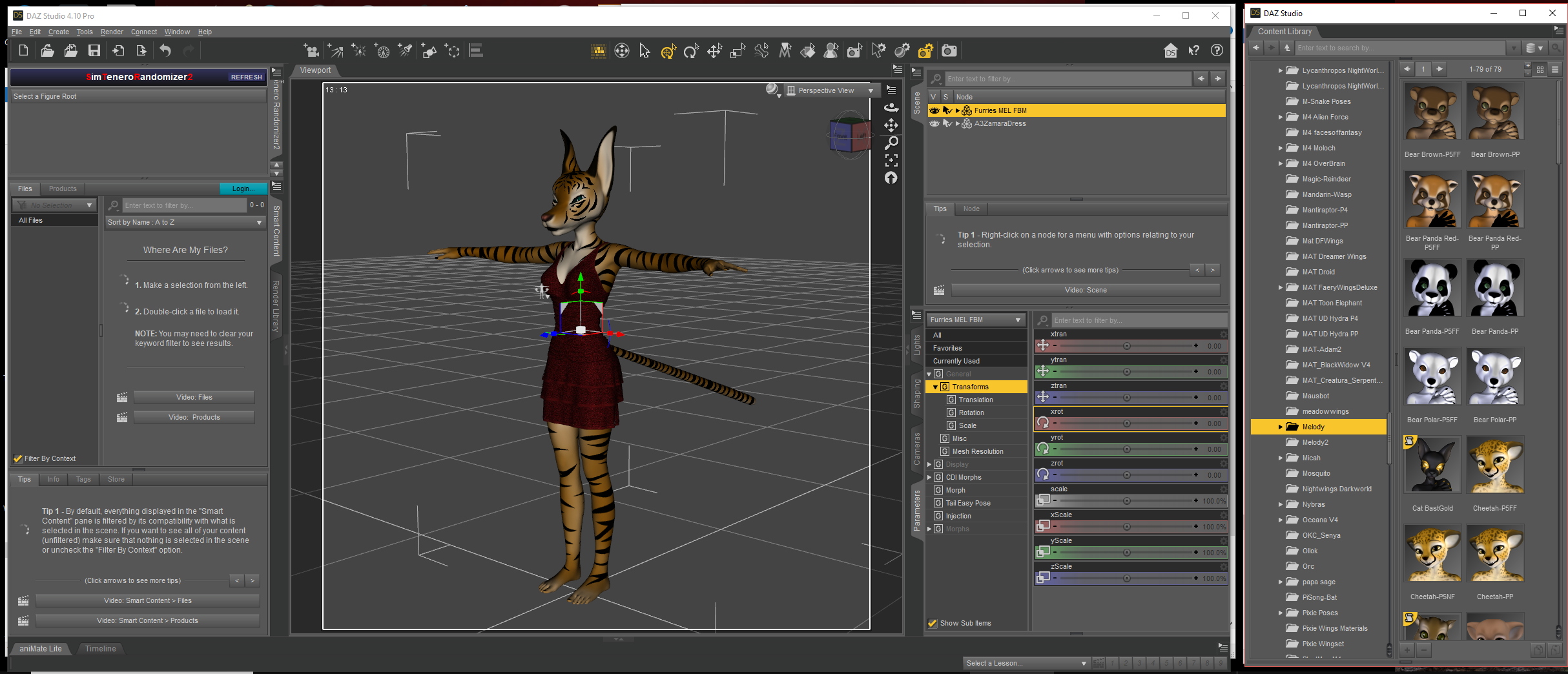Select the Scale tool icon
Screen dimensions: 1568x674
pyautogui.click(x=738, y=51)
